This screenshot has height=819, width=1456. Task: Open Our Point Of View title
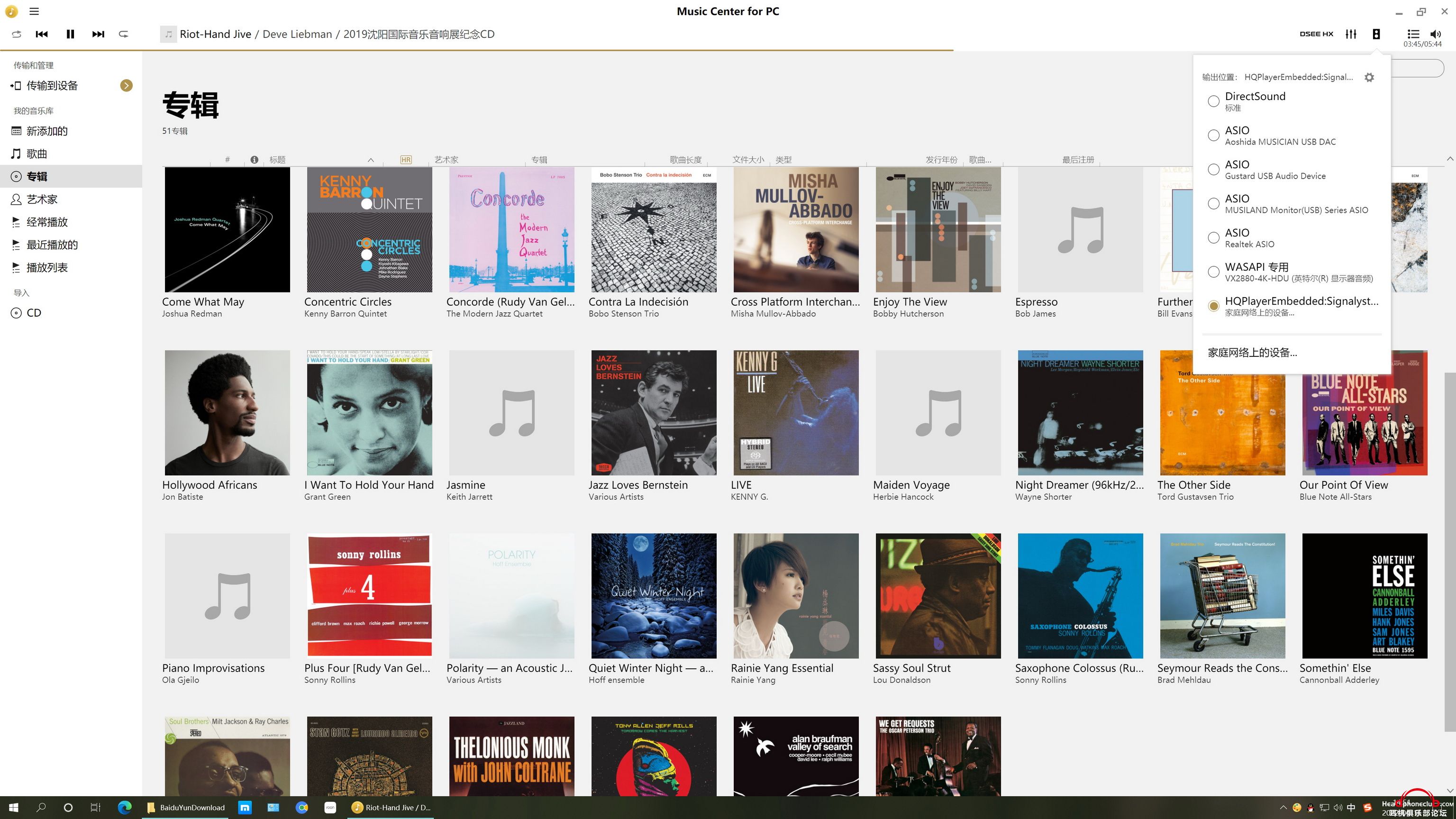point(1344,485)
